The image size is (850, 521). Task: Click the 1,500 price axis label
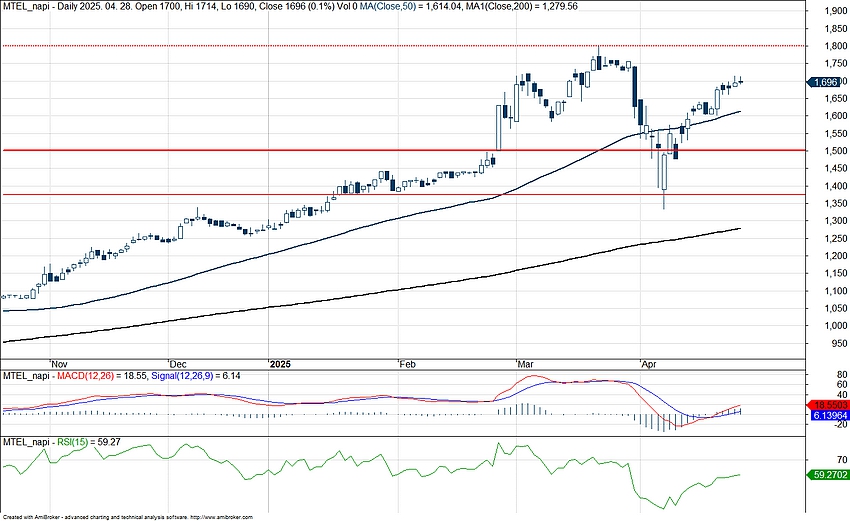835,151
